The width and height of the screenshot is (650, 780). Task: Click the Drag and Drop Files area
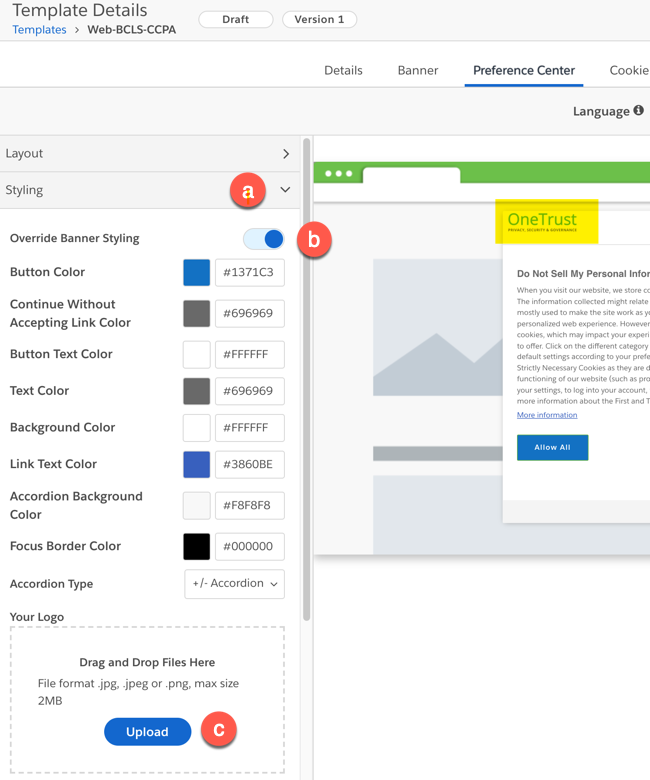click(x=147, y=699)
